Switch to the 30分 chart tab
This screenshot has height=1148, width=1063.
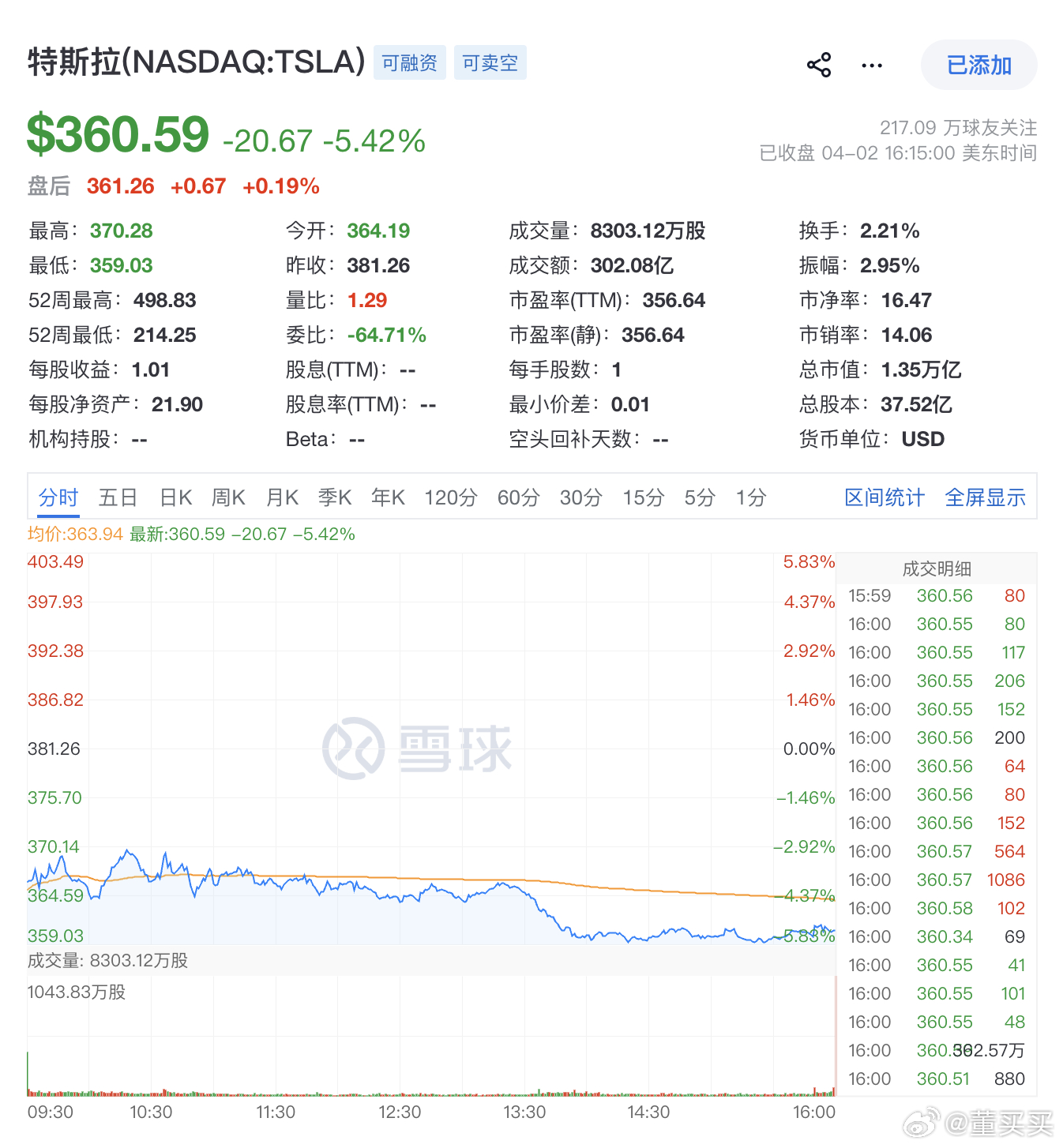click(581, 497)
